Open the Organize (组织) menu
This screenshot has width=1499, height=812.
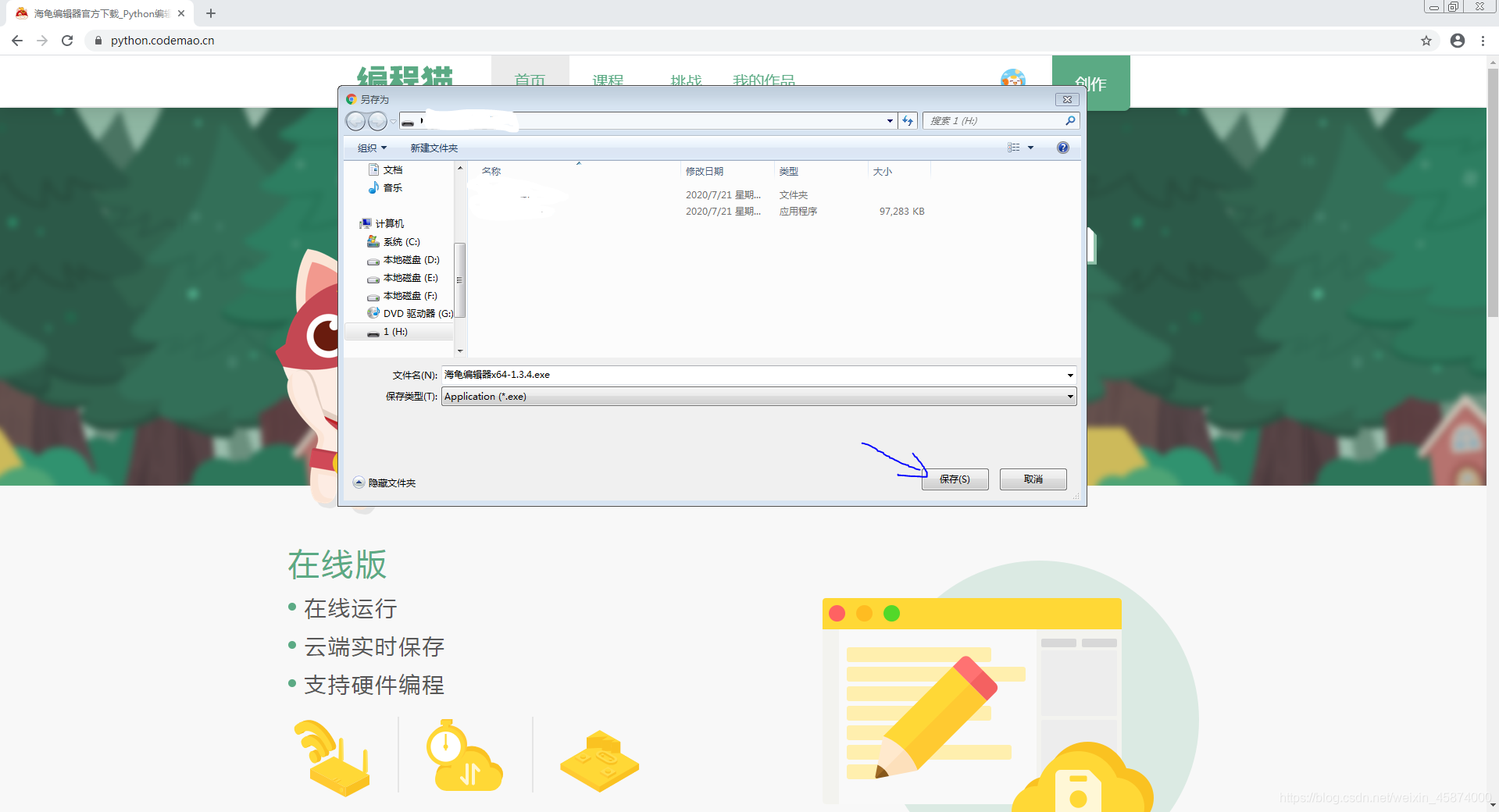(x=372, y=148)
